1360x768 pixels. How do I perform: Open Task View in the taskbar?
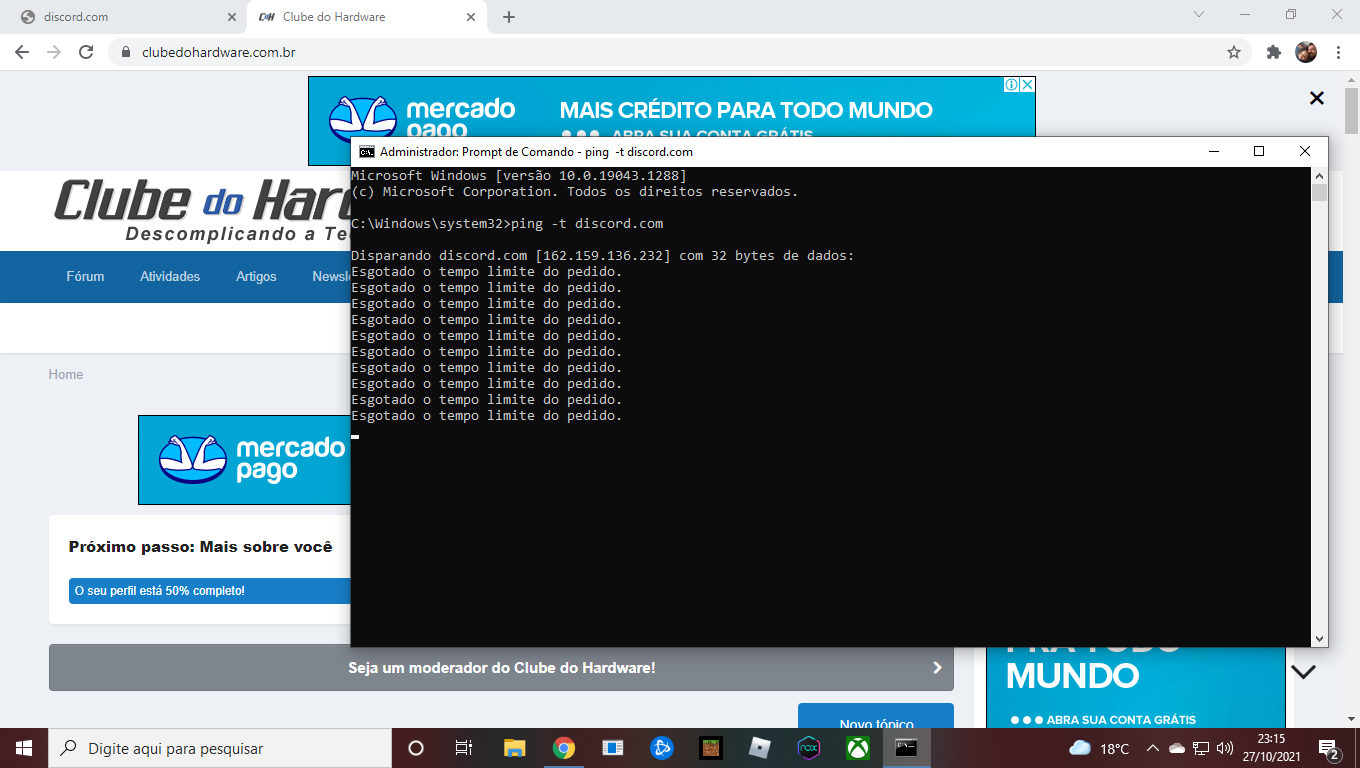click(464, 748)
